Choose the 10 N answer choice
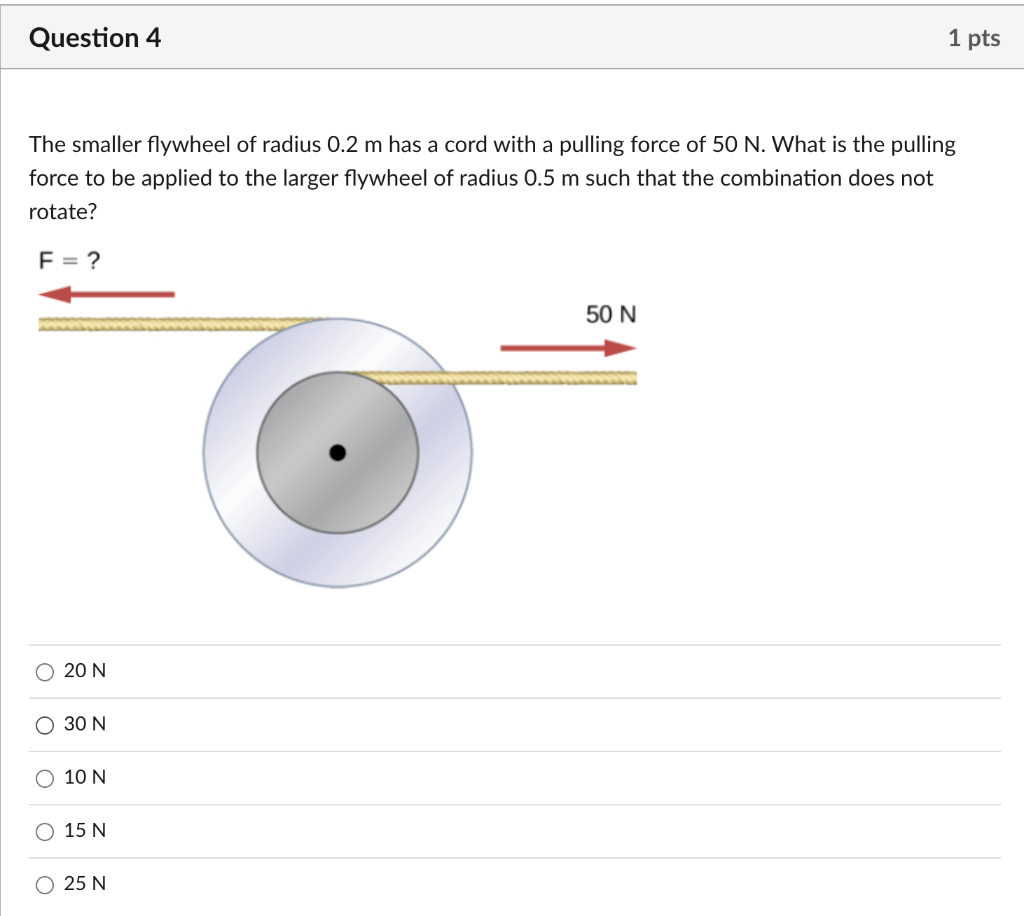 44,778
